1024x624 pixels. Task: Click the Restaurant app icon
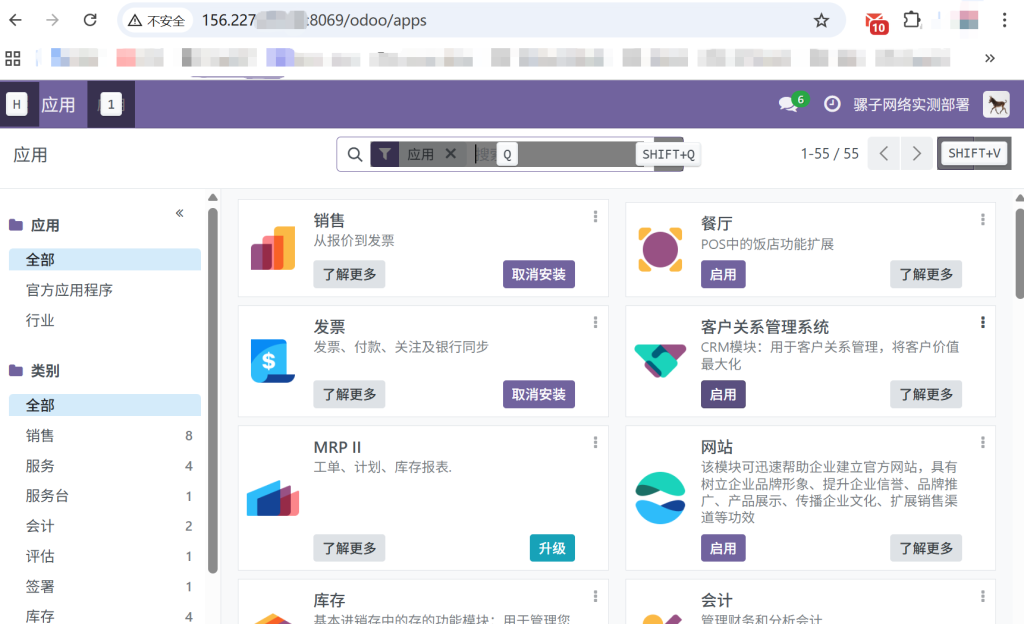tap(660, 249)
